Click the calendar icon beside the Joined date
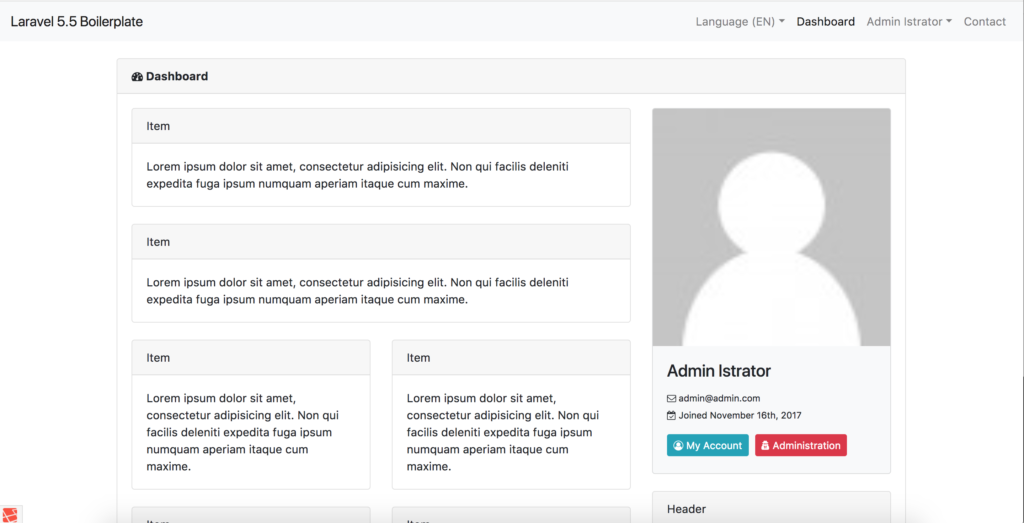 click(671, 415)
